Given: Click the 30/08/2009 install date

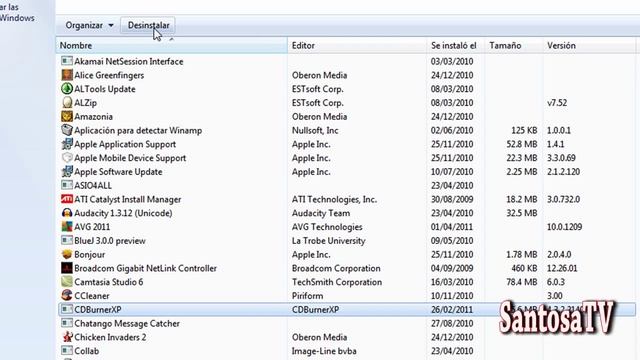Looking at the screenshot, I should click(452, 200).
